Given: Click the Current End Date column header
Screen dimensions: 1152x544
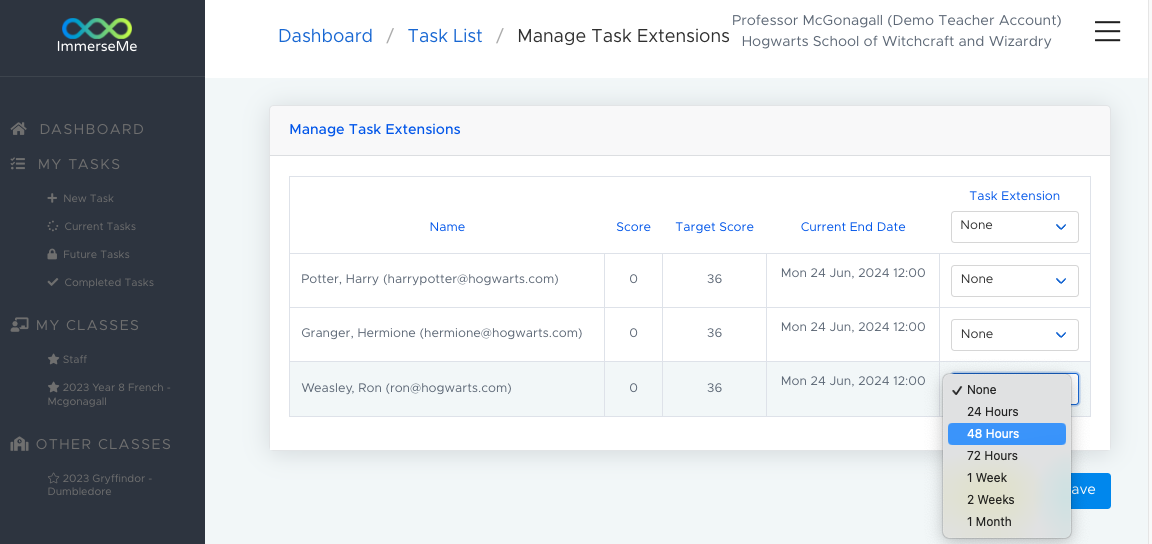Looking at the screenshot, I should [853, 226].
